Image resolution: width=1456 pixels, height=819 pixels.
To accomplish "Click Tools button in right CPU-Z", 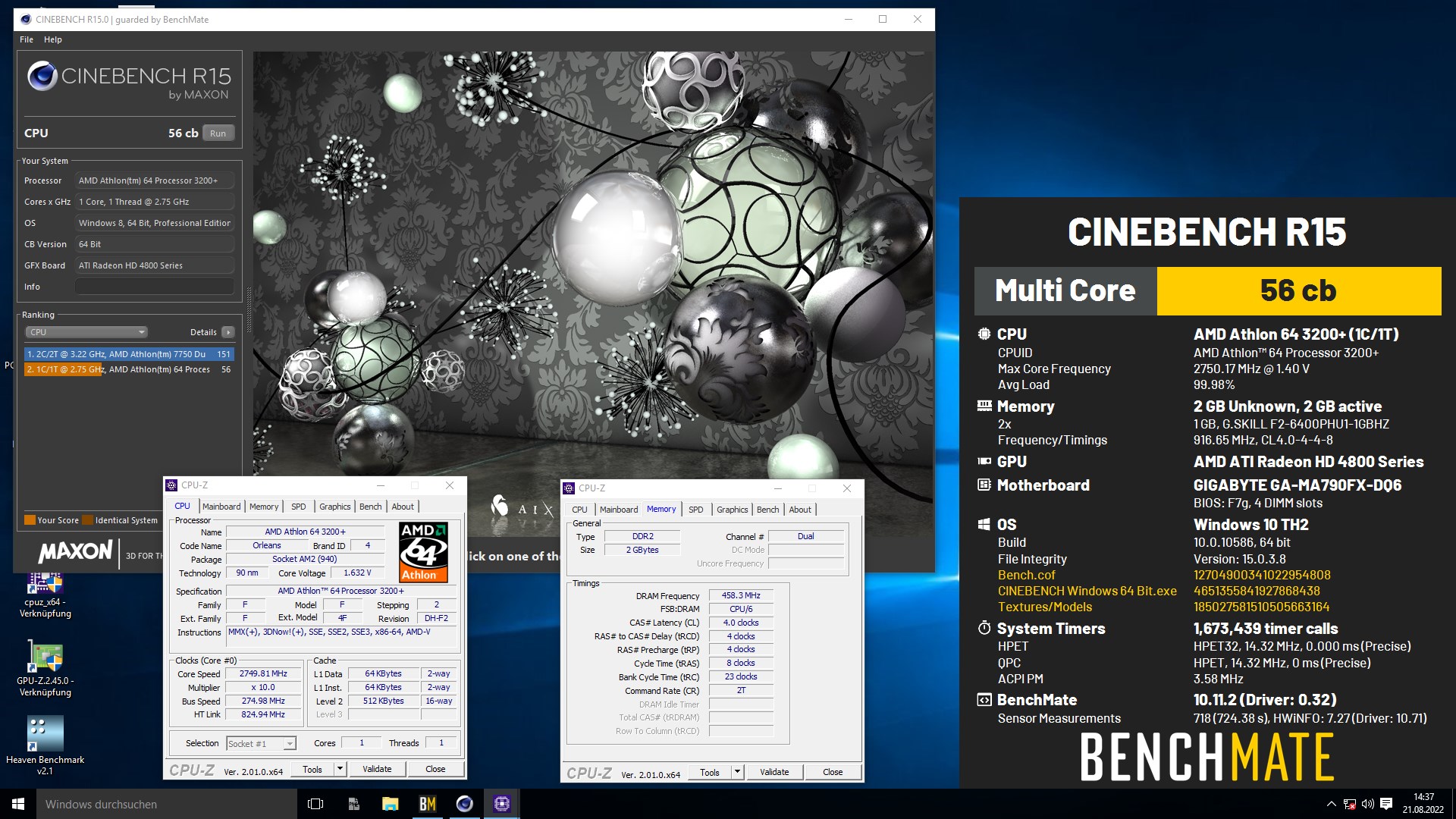I will 710,772.
